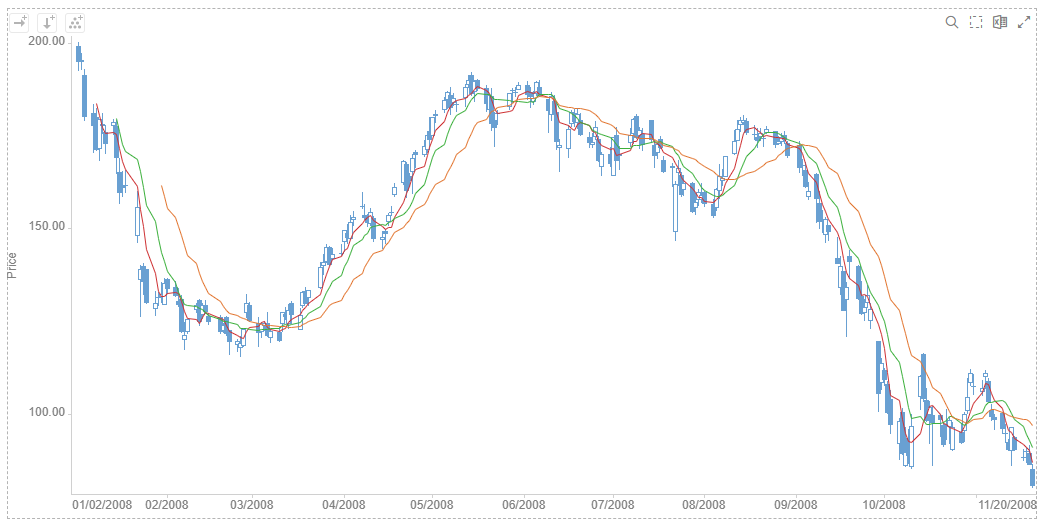
Task: Click the 100.00 price axis label
Action: pyautogui.click(x=47, y=413)
